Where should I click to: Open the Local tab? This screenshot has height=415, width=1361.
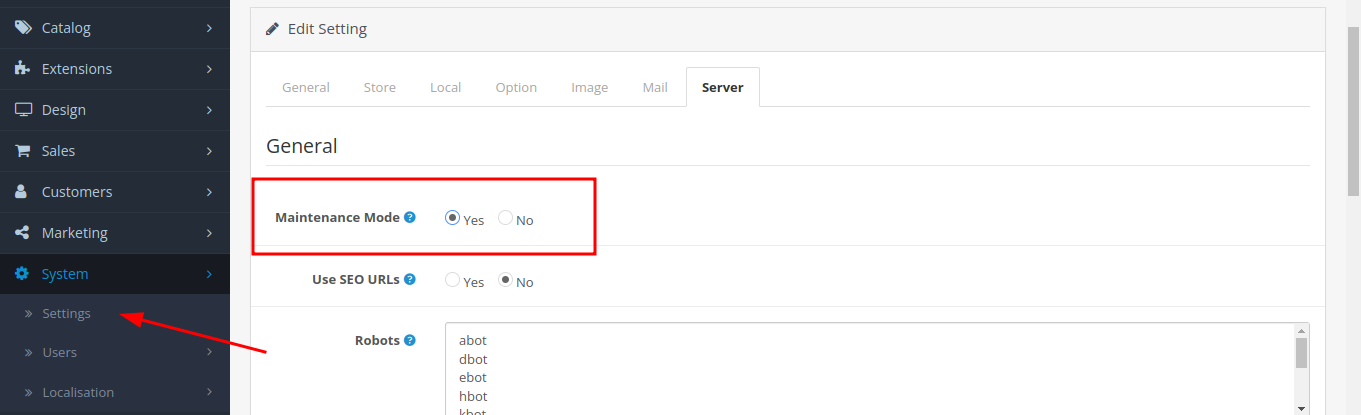pos(446,87)
